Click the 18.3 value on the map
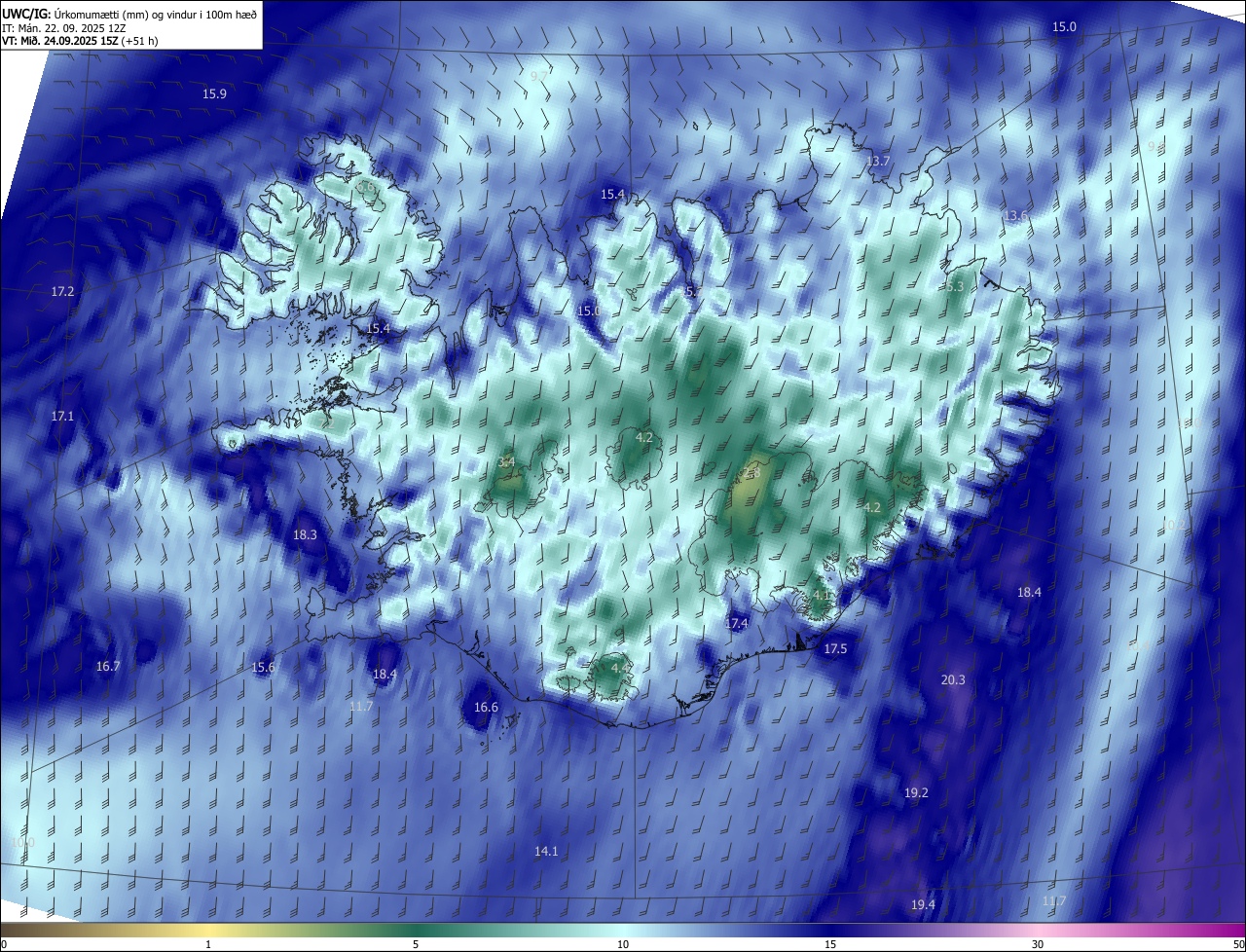Viewport: 1246px width, 952px height. pyautogui.click(x=305, y=534)
